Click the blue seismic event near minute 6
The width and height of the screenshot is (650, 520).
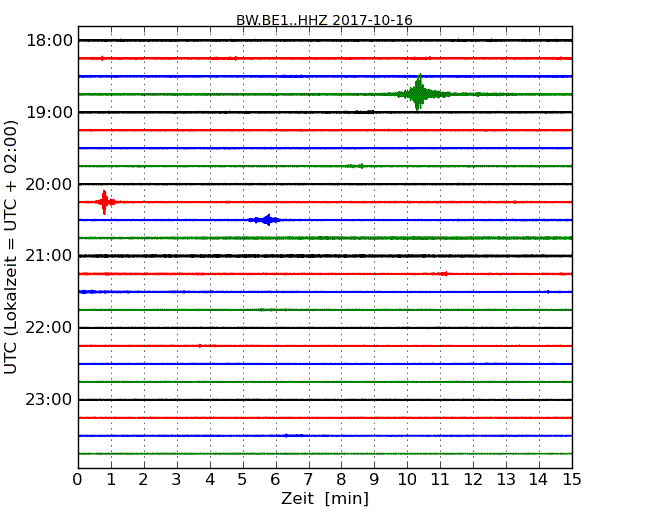265,220
